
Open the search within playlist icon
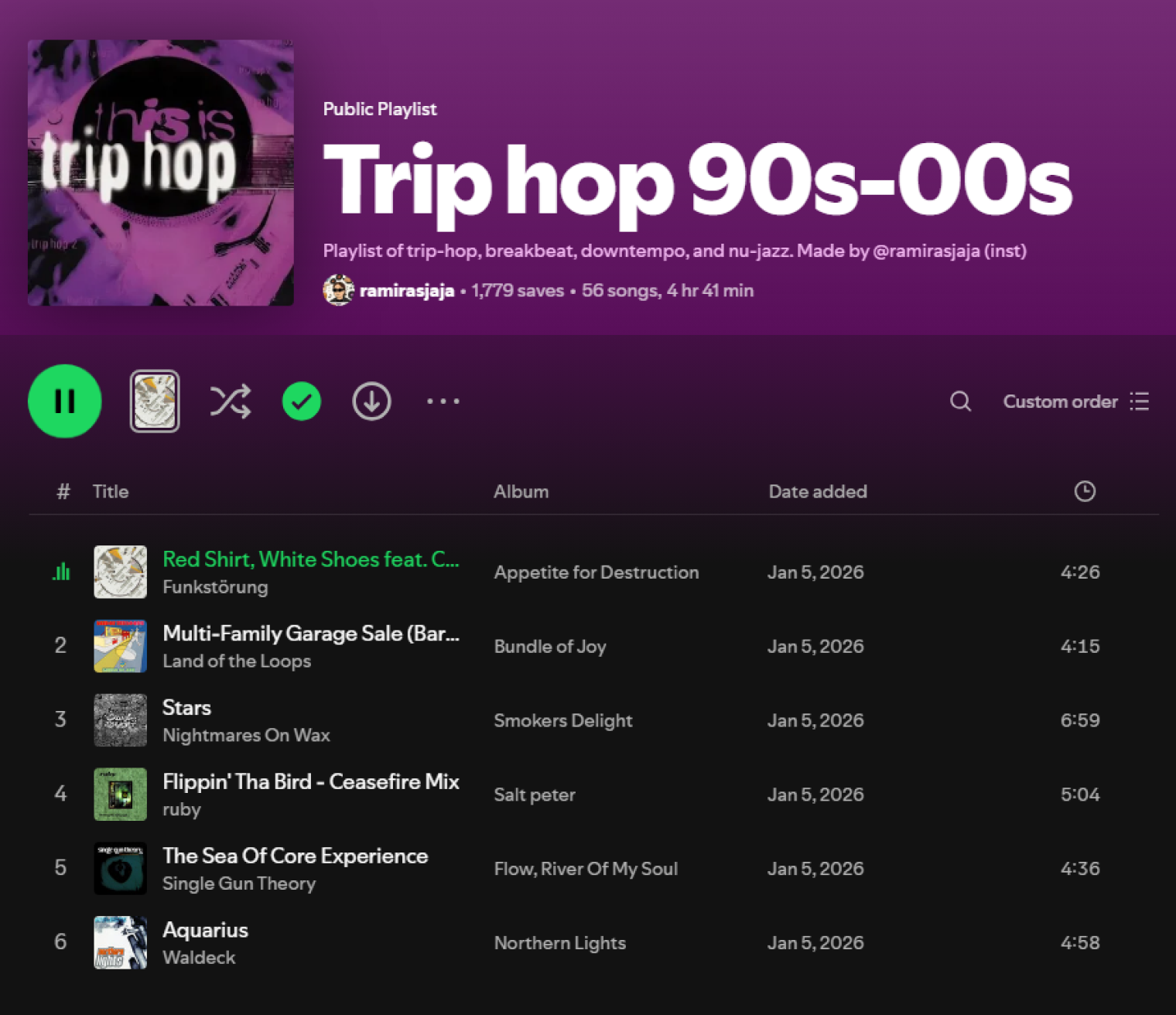point(960,401)
